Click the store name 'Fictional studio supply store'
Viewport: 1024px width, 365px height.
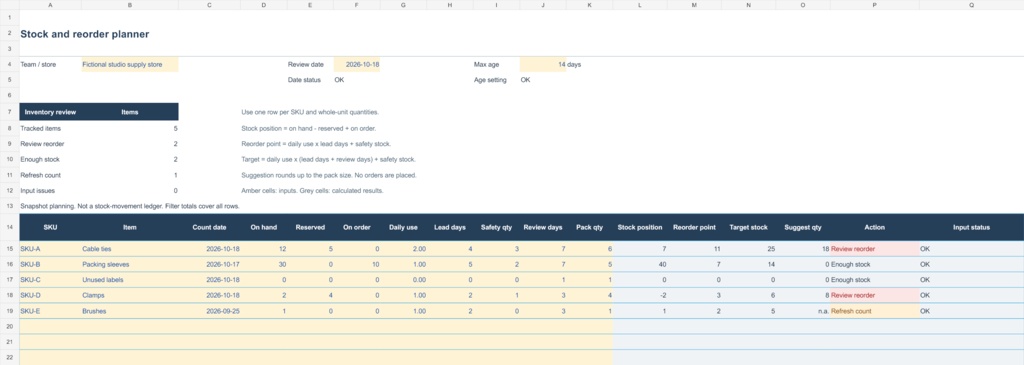(x=129, y=65)
